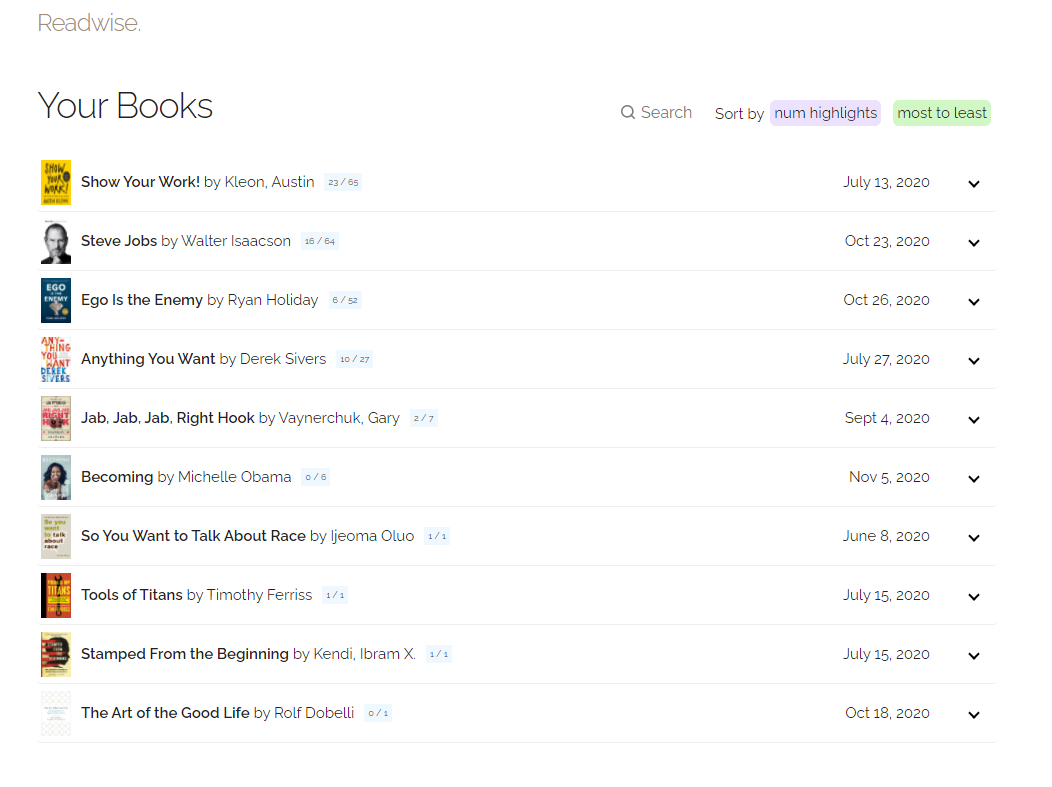This screenshot has height=787, width=1052.
Task: Open title 'Jab, Jab, Jab, Right Hook'
Action: tap(168, 418)
